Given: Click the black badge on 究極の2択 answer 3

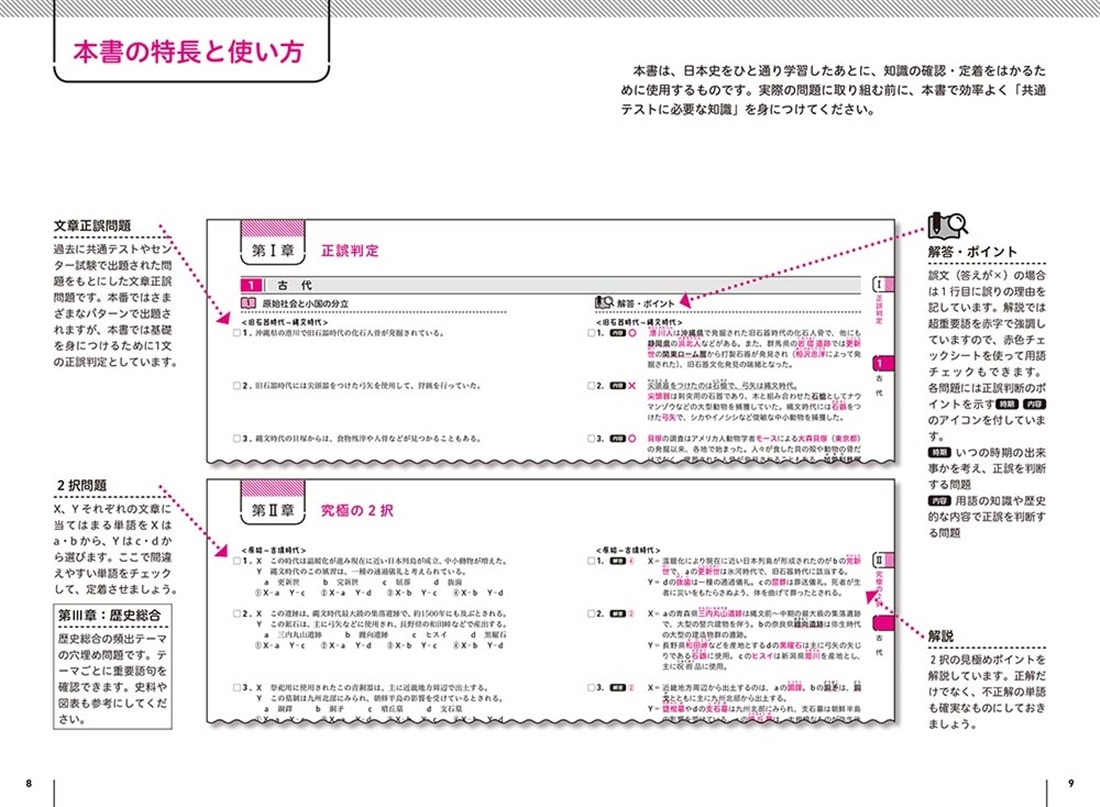Looking at the screenshot, I should click(x=617, y=688).
